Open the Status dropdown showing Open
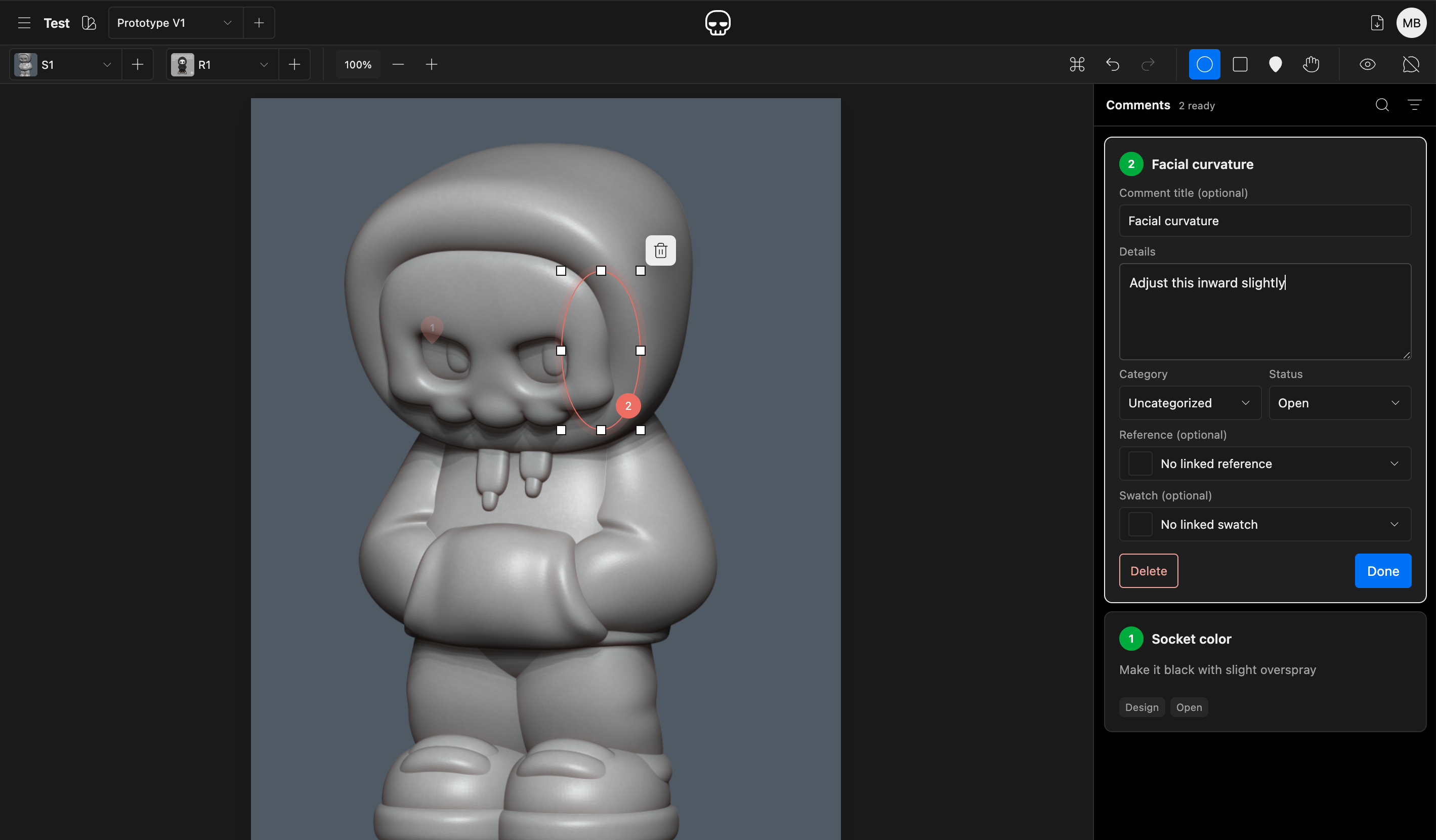Screen dimensions: 1436x840 [x=1340, y=403]
